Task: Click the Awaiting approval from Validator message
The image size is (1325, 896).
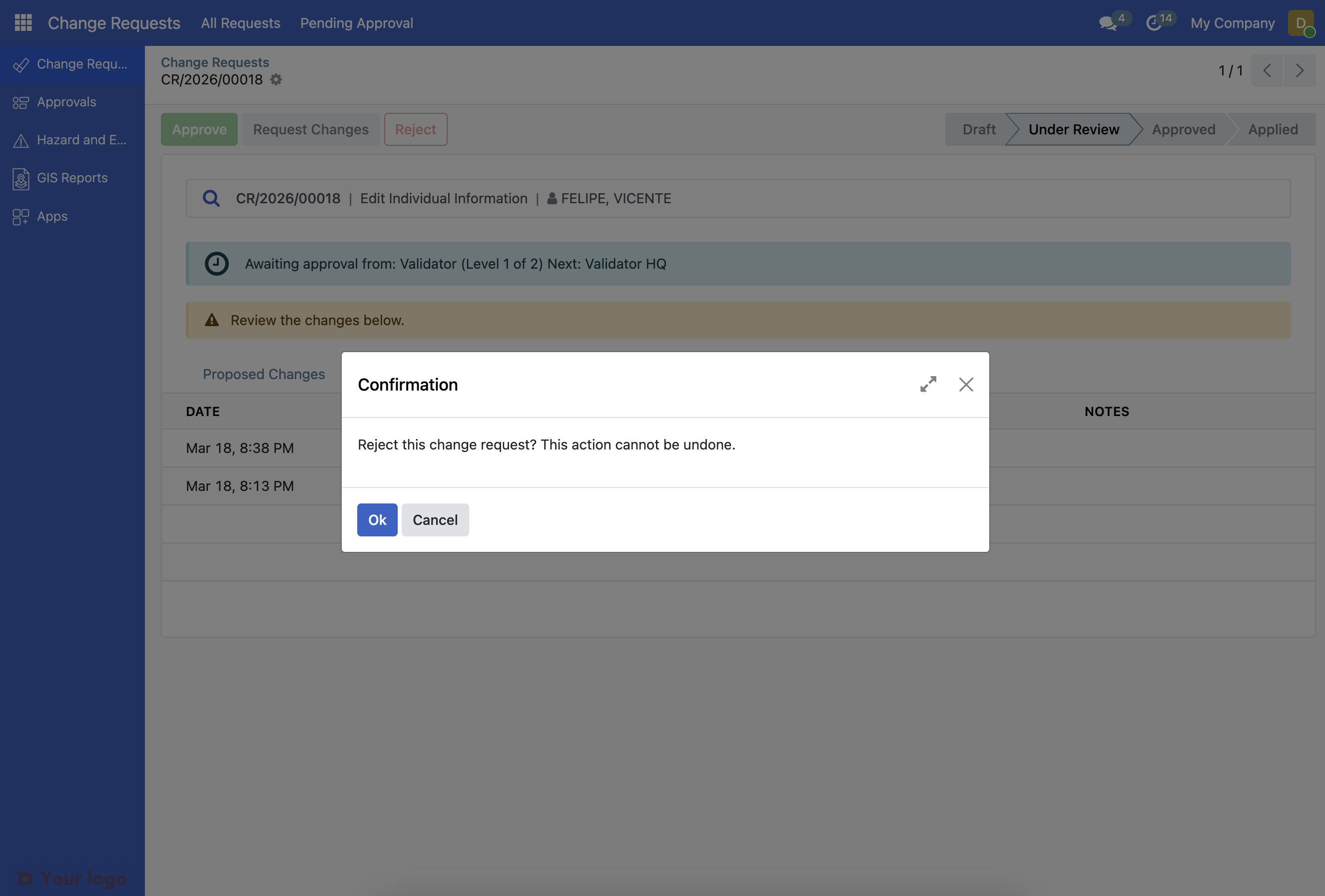Action: pos(456,264)
